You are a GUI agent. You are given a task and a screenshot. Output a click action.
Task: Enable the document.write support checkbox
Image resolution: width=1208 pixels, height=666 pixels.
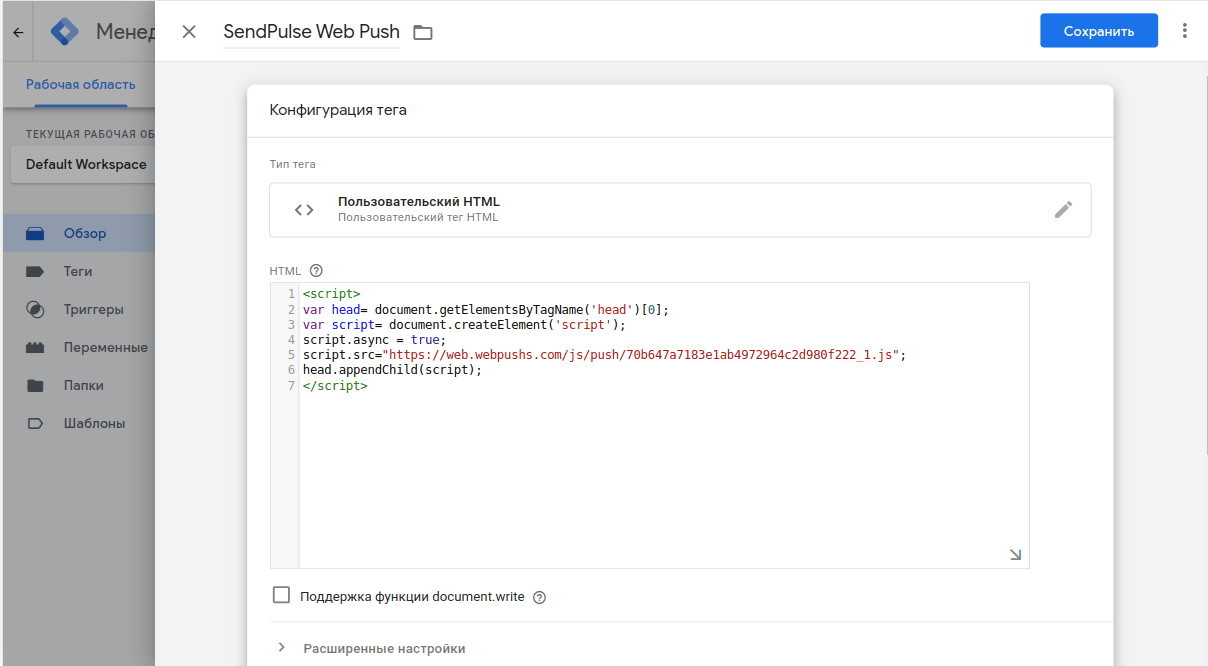tap(281, 596)
